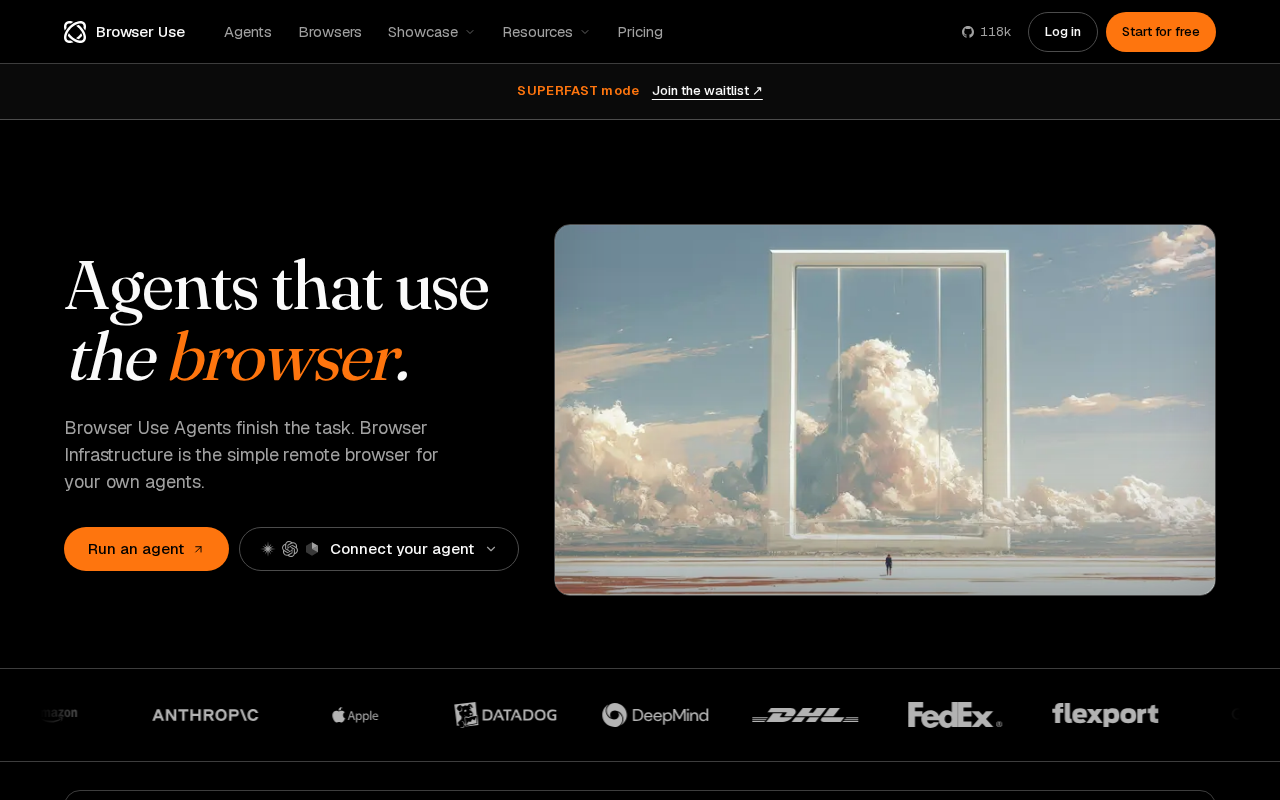Open the GitHub 118k stars link
The image size is (1280, 800).
coord(986,32)
